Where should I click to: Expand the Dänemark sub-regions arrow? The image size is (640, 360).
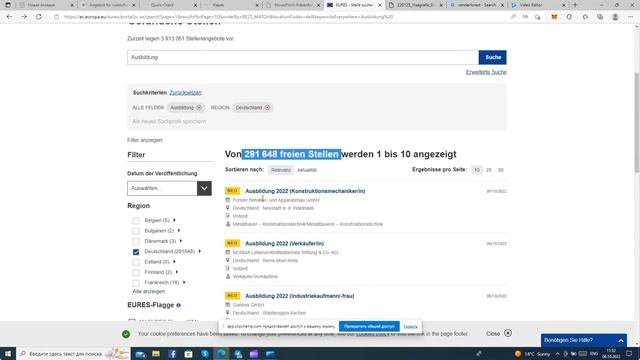[181, 241]
